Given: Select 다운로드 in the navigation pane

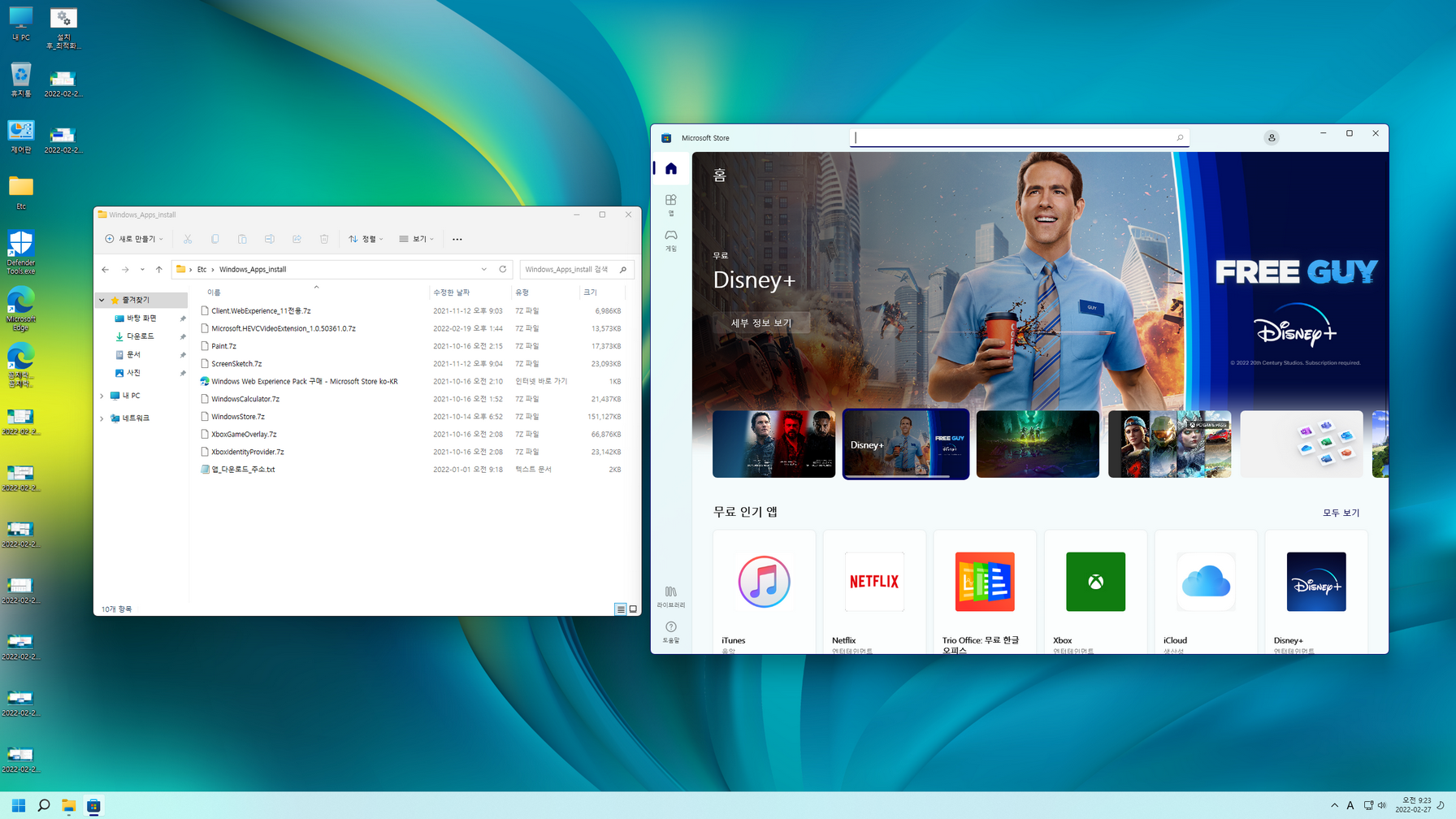Looking at the screenshot, I should tap(141, 336).
